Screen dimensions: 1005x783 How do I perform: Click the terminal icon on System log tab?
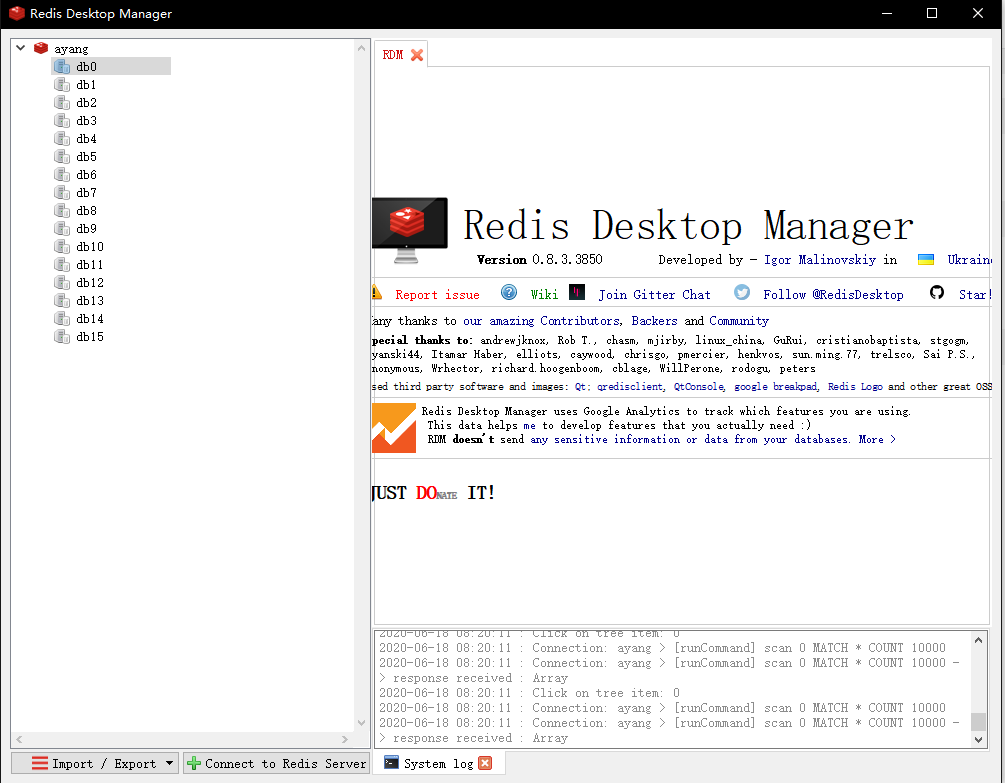(393, 763)
